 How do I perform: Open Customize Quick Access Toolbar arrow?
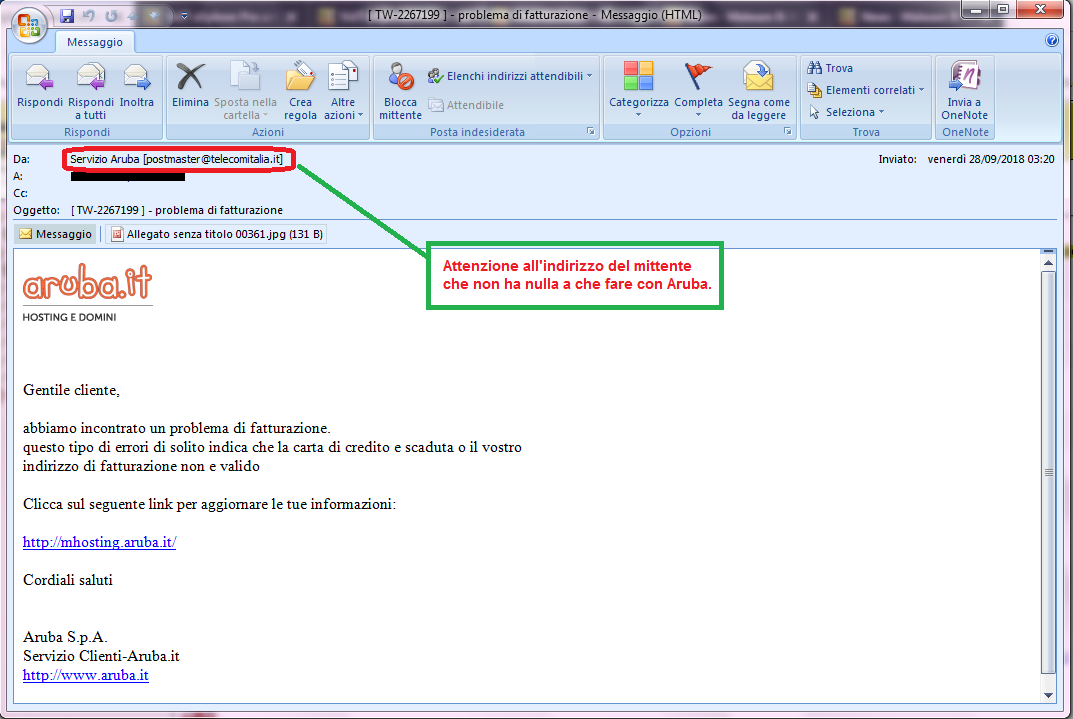(x=184, y=16)
